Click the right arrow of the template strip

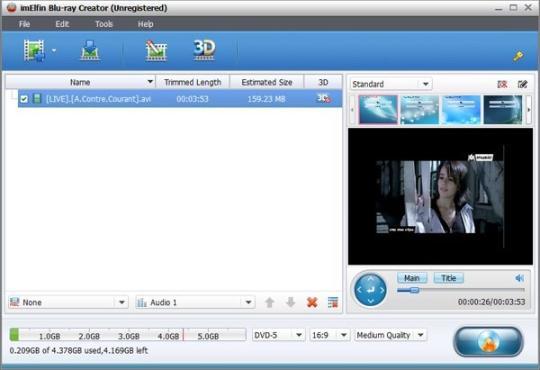pos(529,110)
